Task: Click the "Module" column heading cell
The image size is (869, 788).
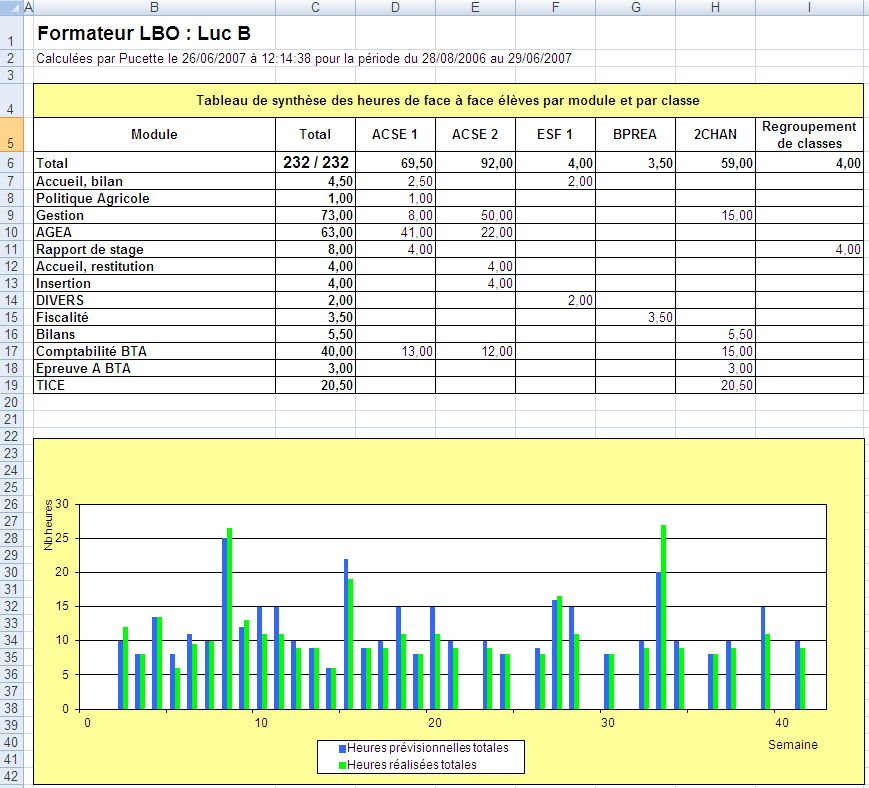Action: tap(154, 135)
